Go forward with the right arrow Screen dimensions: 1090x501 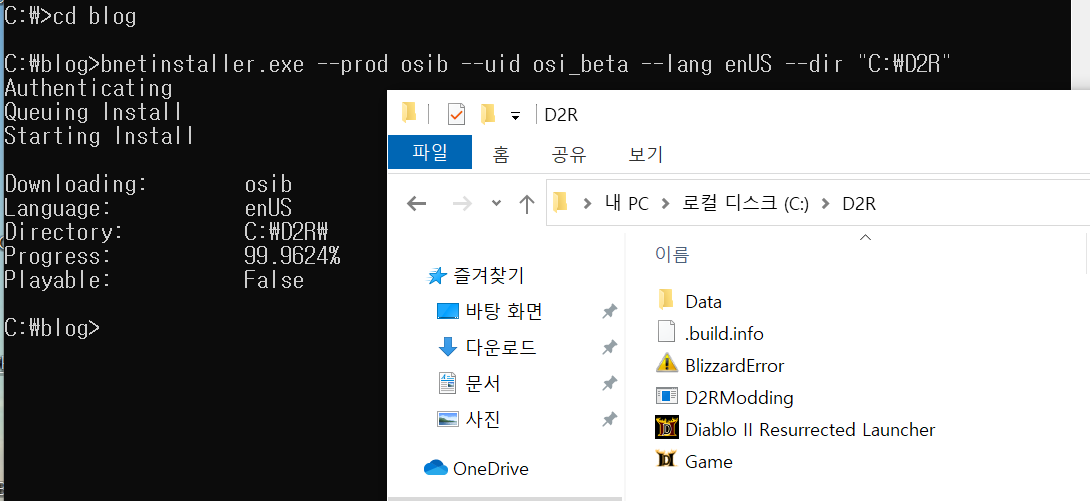[x=462, y=204]
